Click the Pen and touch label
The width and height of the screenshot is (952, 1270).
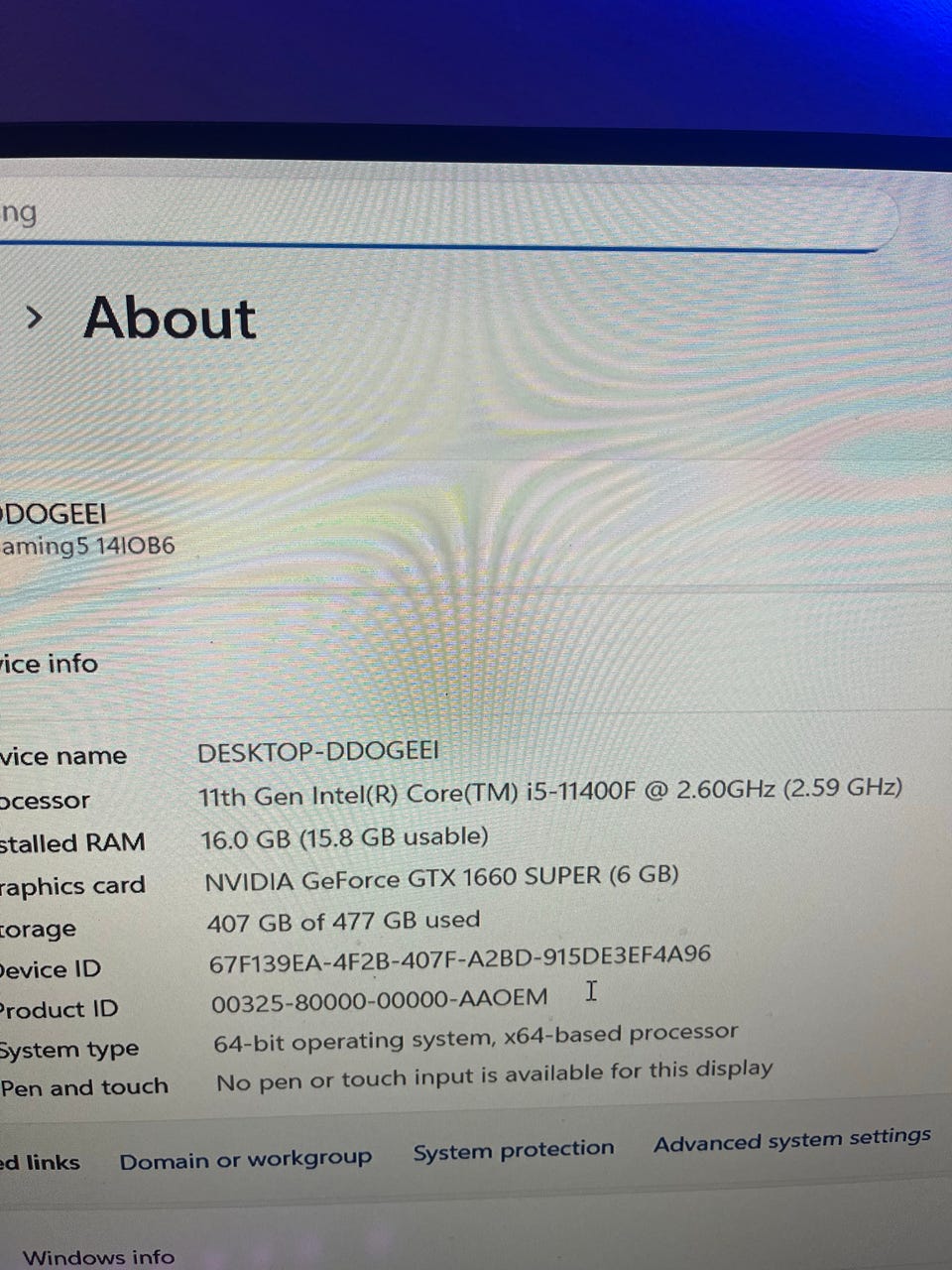84,1087
